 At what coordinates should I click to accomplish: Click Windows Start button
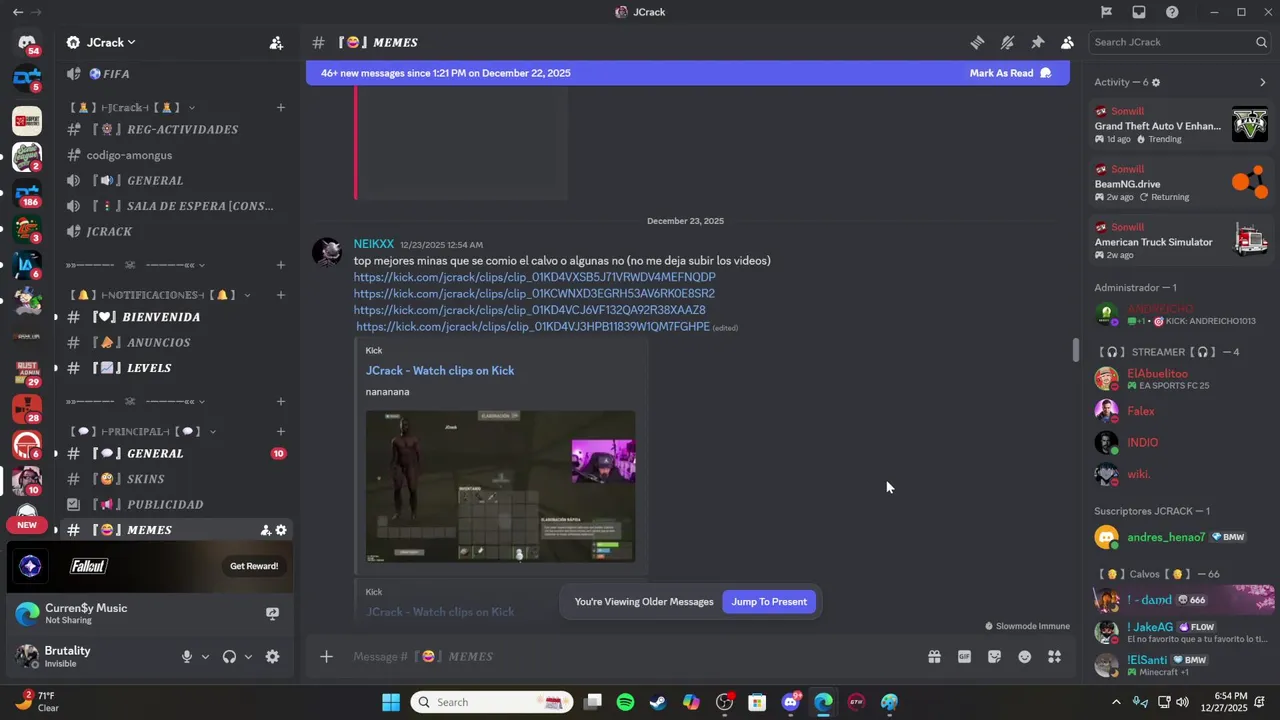(x=391, y=702)
